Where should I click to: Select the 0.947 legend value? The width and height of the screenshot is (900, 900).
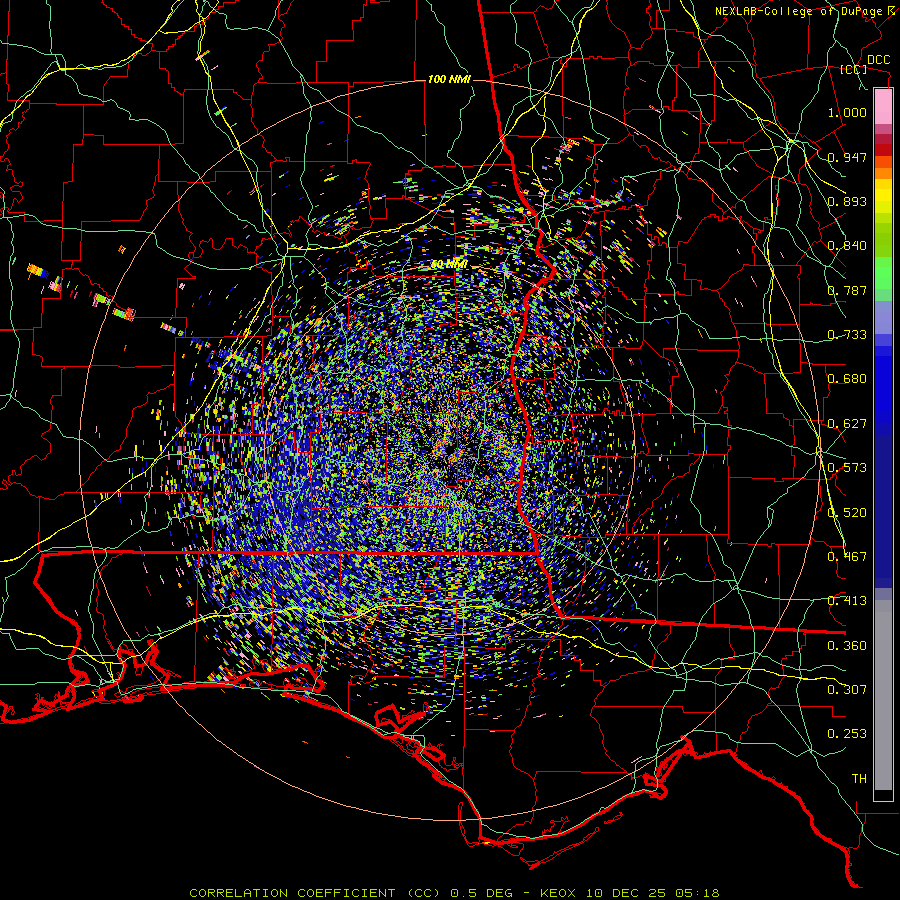pyautogui.click(x=847, y=157)
